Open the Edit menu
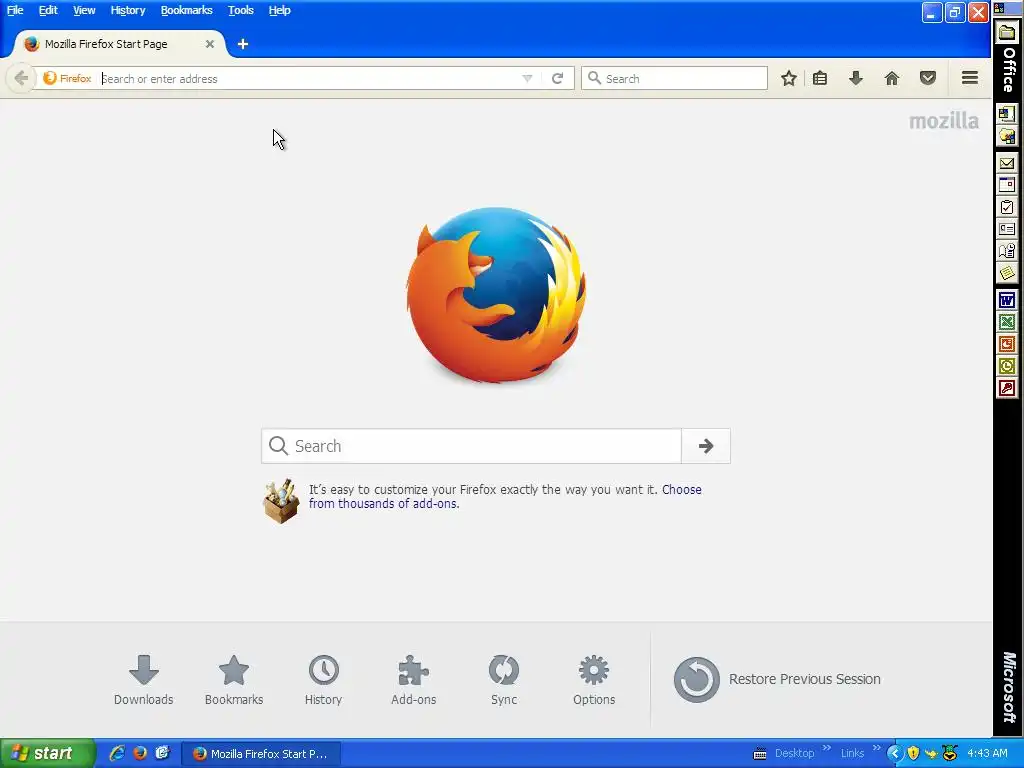The height and width of the screenshot is (768, 1024). tap(48, 10)
